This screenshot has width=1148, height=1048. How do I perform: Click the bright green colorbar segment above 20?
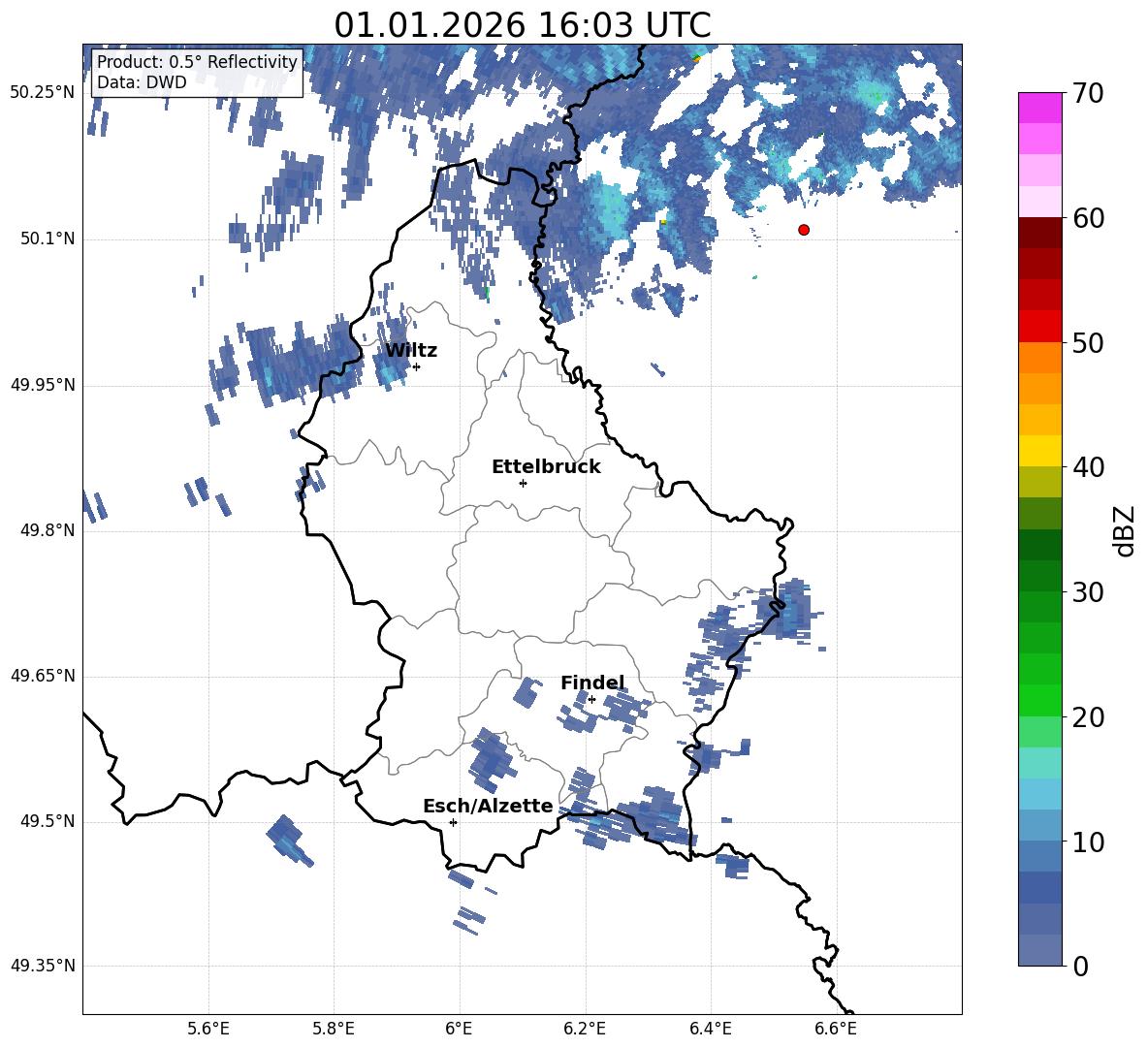tap(1039, 700)
